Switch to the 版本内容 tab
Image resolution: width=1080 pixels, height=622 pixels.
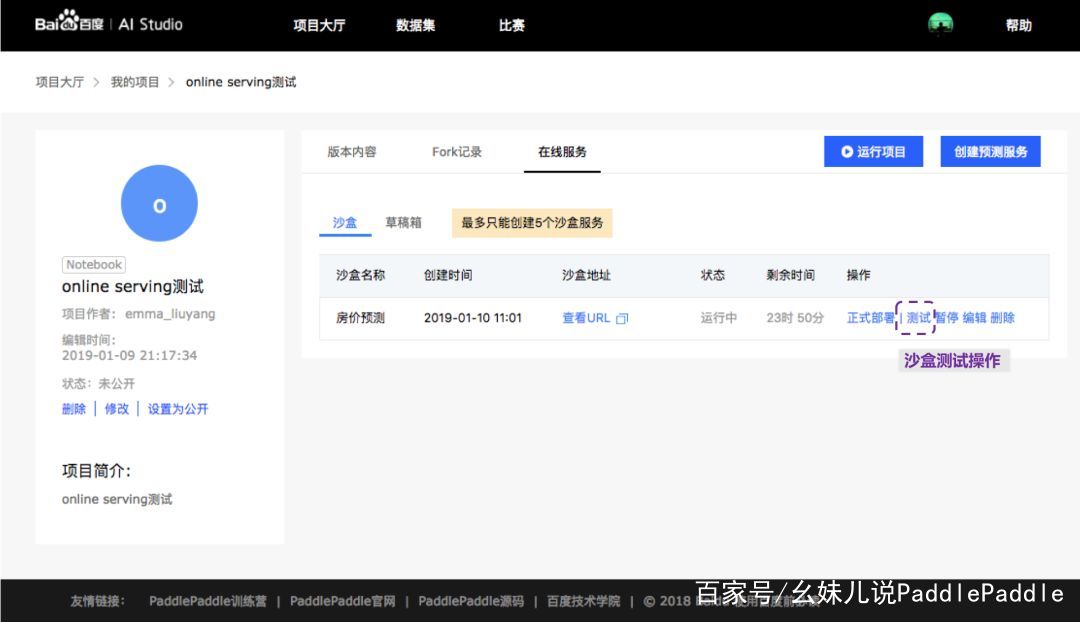(x=352, y=152)
